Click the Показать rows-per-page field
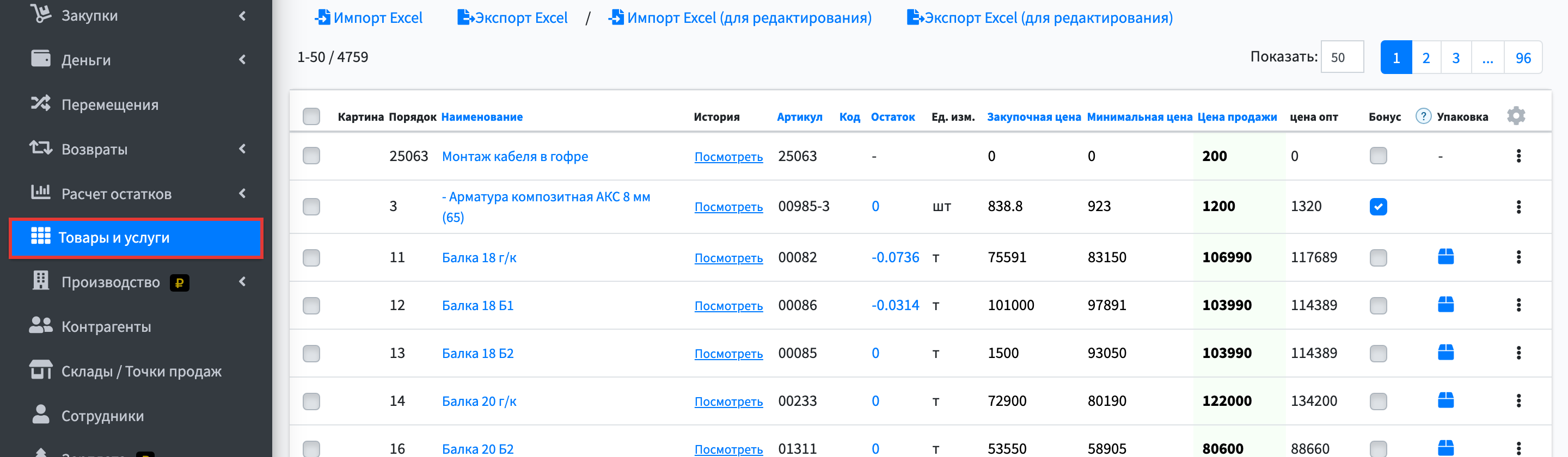Viewport: 1568px width, 457px height. tap(1342, 57)
